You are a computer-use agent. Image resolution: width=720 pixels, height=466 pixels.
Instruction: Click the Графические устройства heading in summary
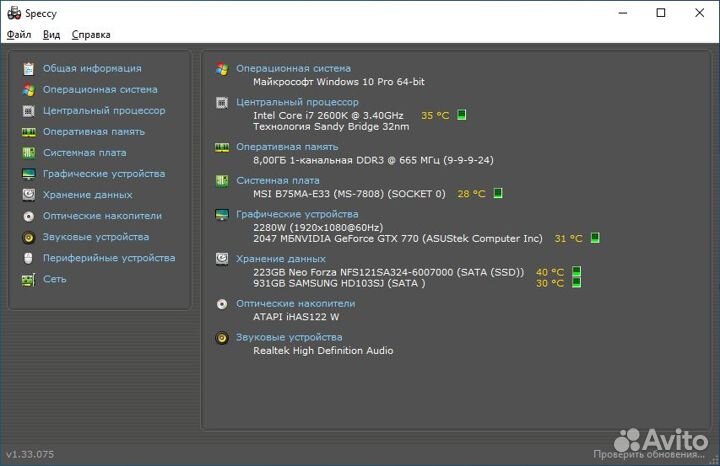(x=297, y=214)
